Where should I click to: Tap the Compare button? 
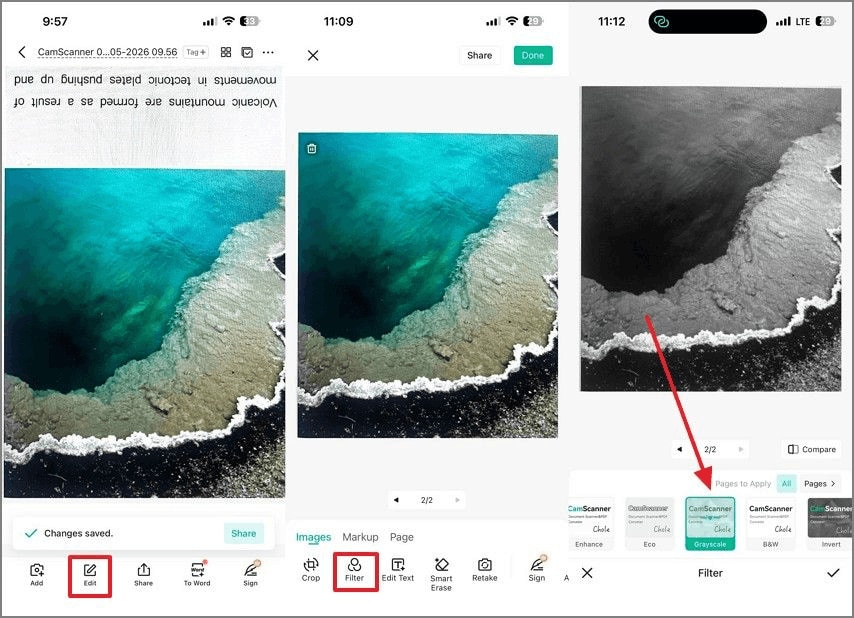click(x=812, y=449)
